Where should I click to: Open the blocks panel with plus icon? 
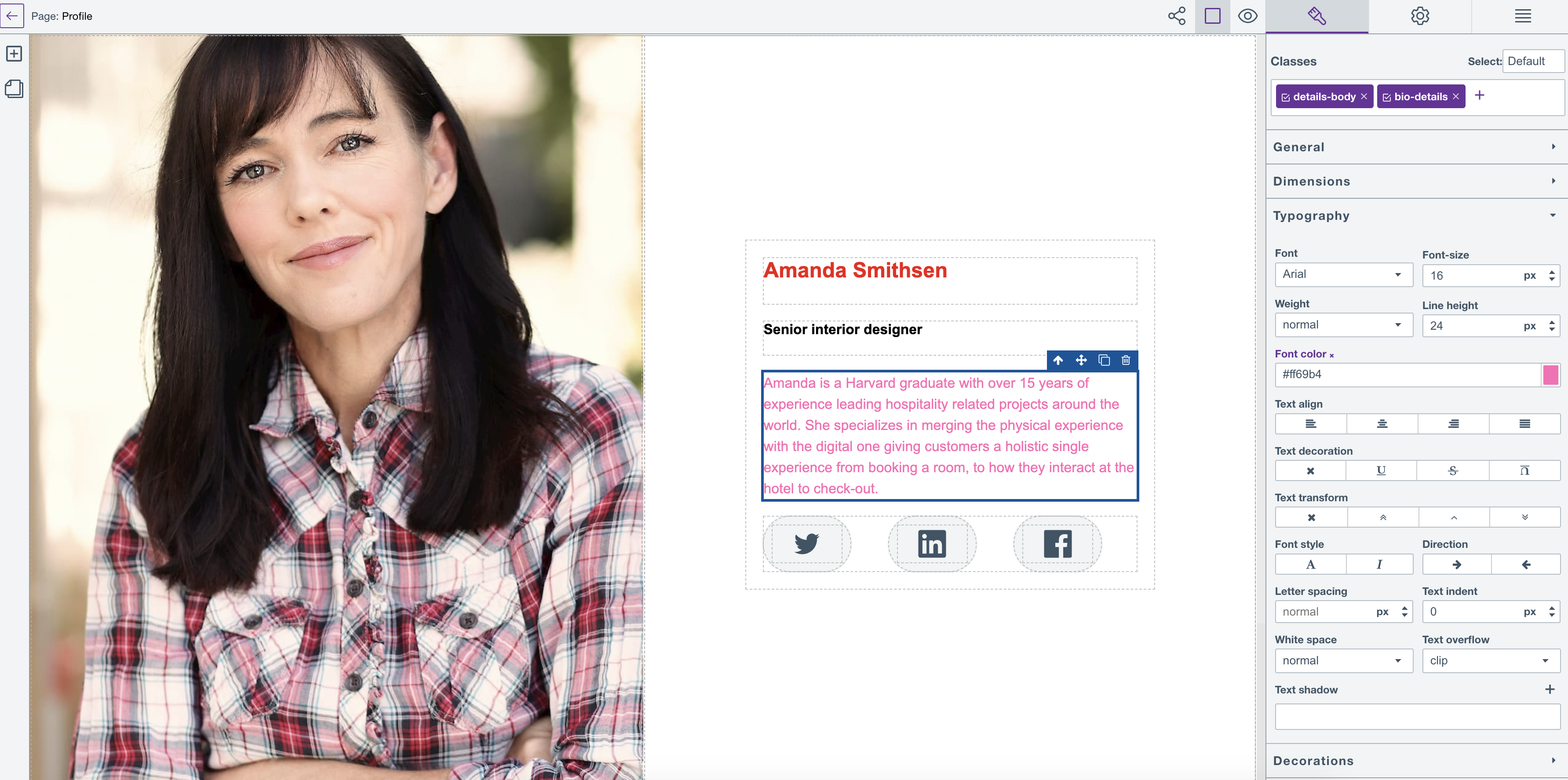point(13,53)
